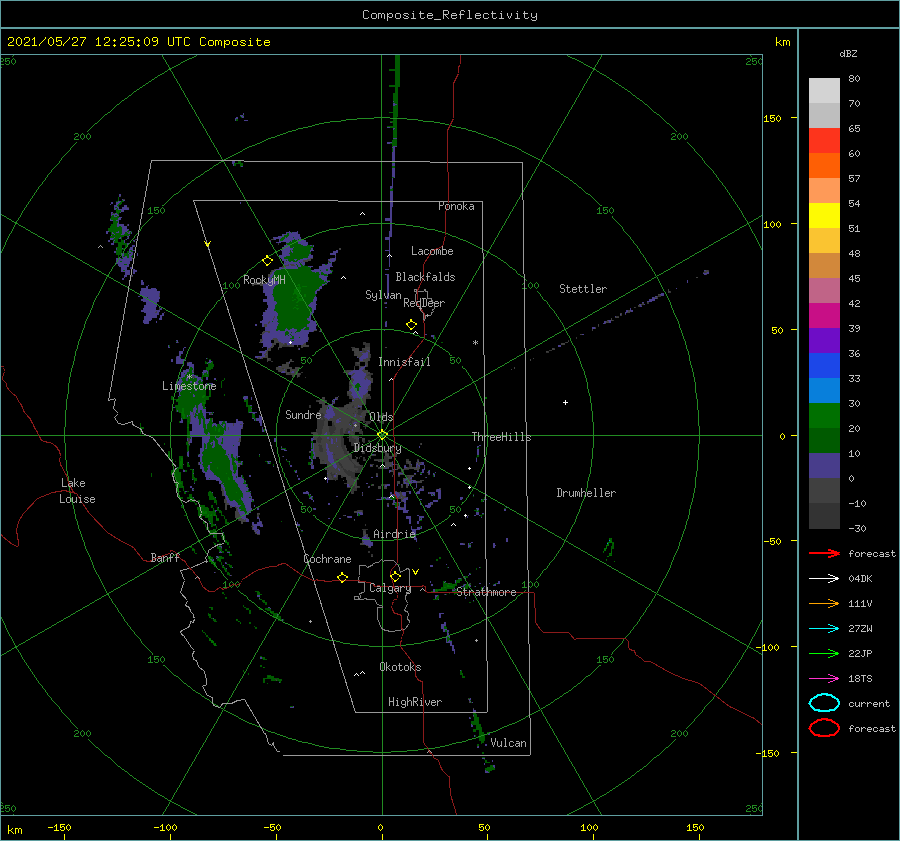Click the yellow diamond marker near Cochrane
900x841 pixels.
(343, 578)
